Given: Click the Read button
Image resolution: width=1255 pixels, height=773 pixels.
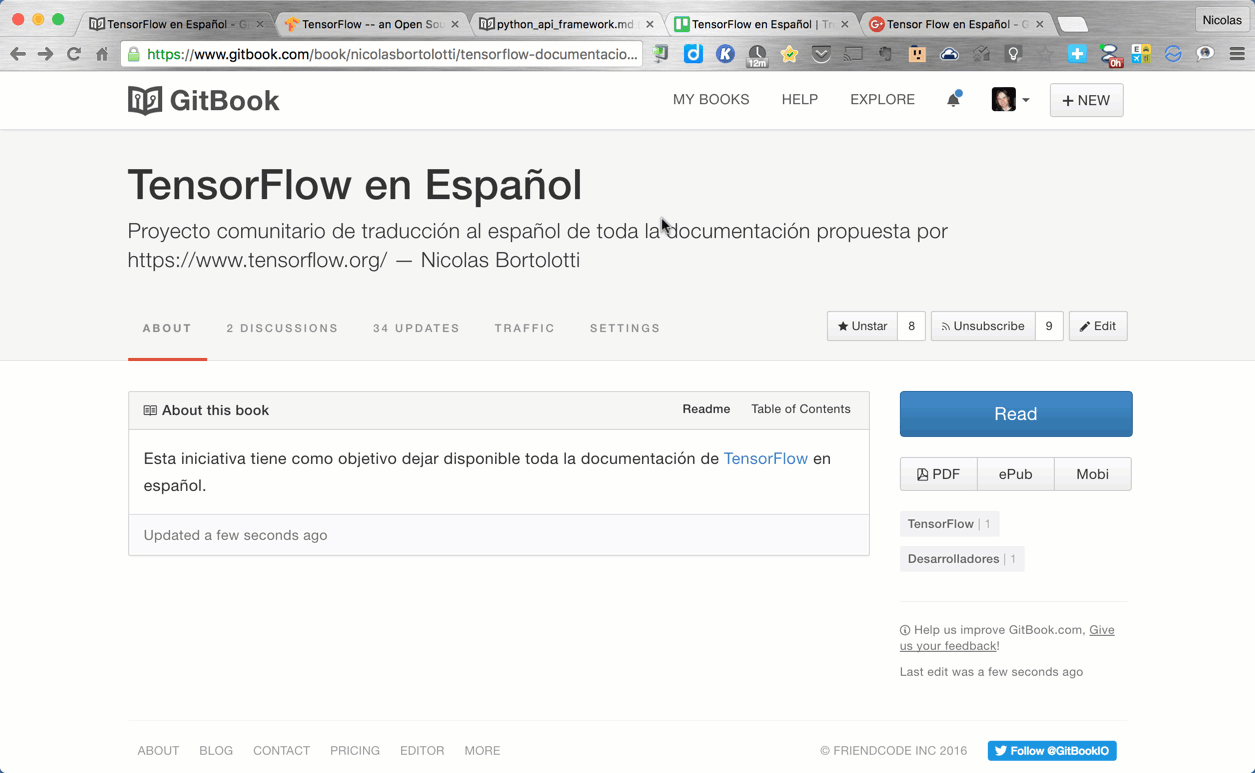Looking at the screenshot, I should click(x=1015, y=413).
